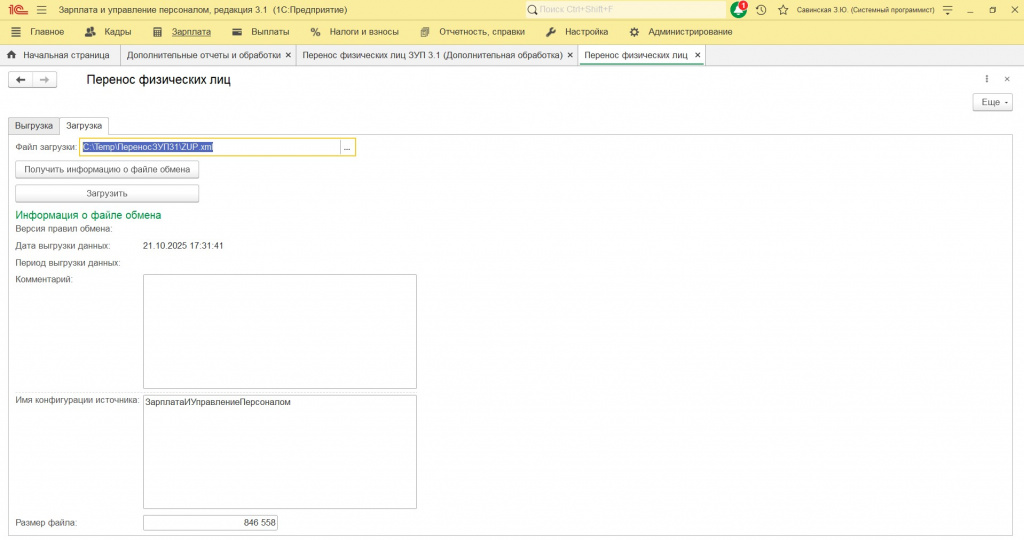Open the history clock icon

pos(761,10)
